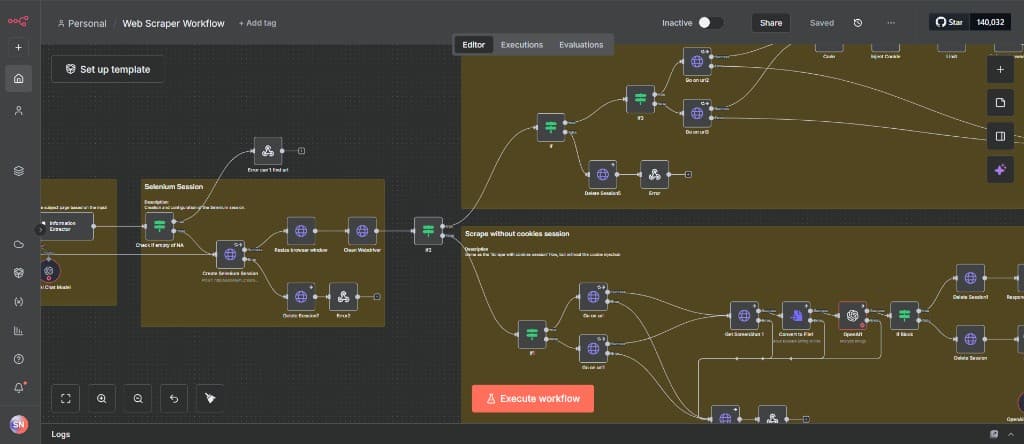Select the Clean Webdriver node

point(362,231)
